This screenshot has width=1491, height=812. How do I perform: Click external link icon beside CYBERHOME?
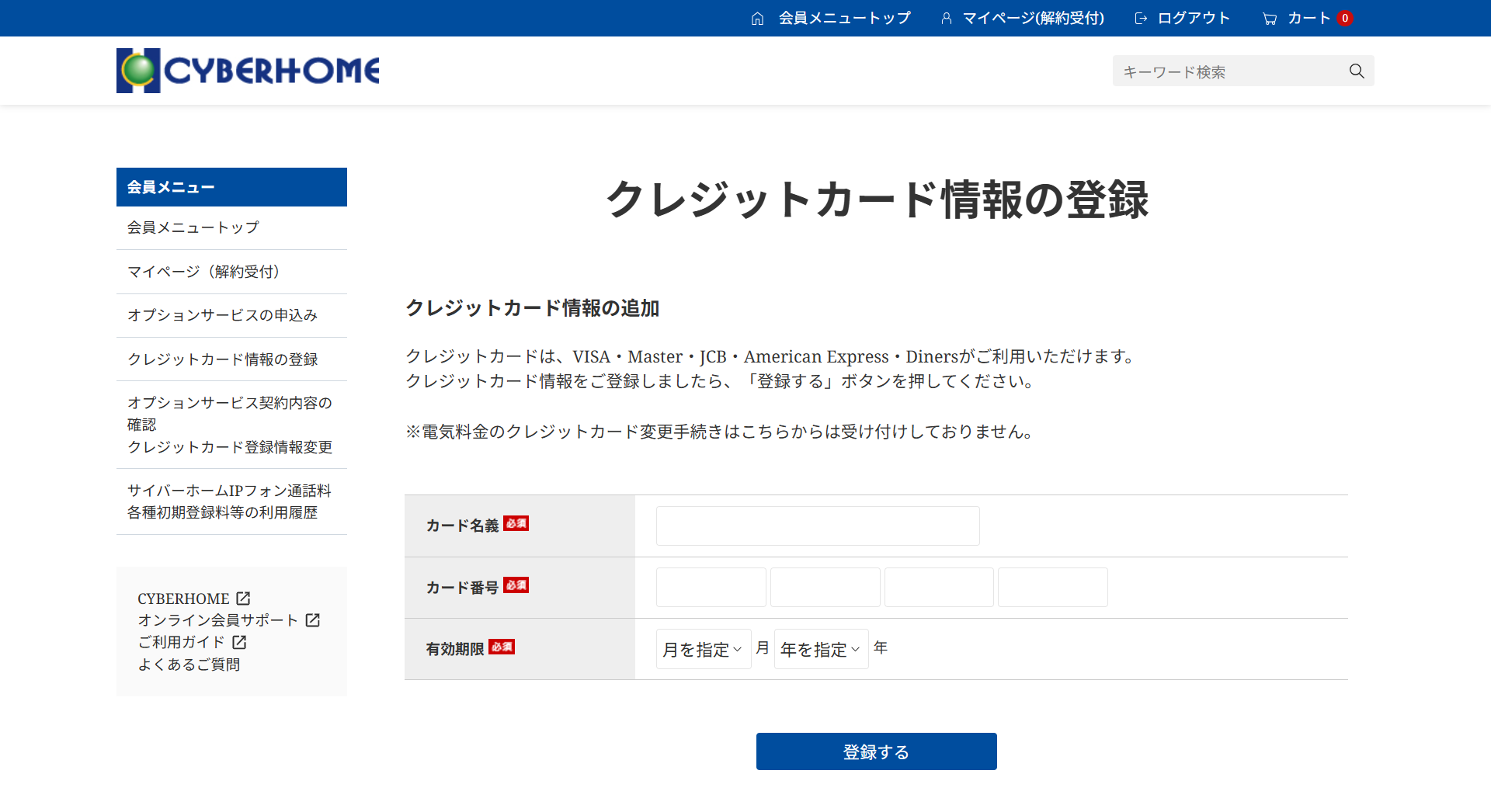[x=243, y=599]
